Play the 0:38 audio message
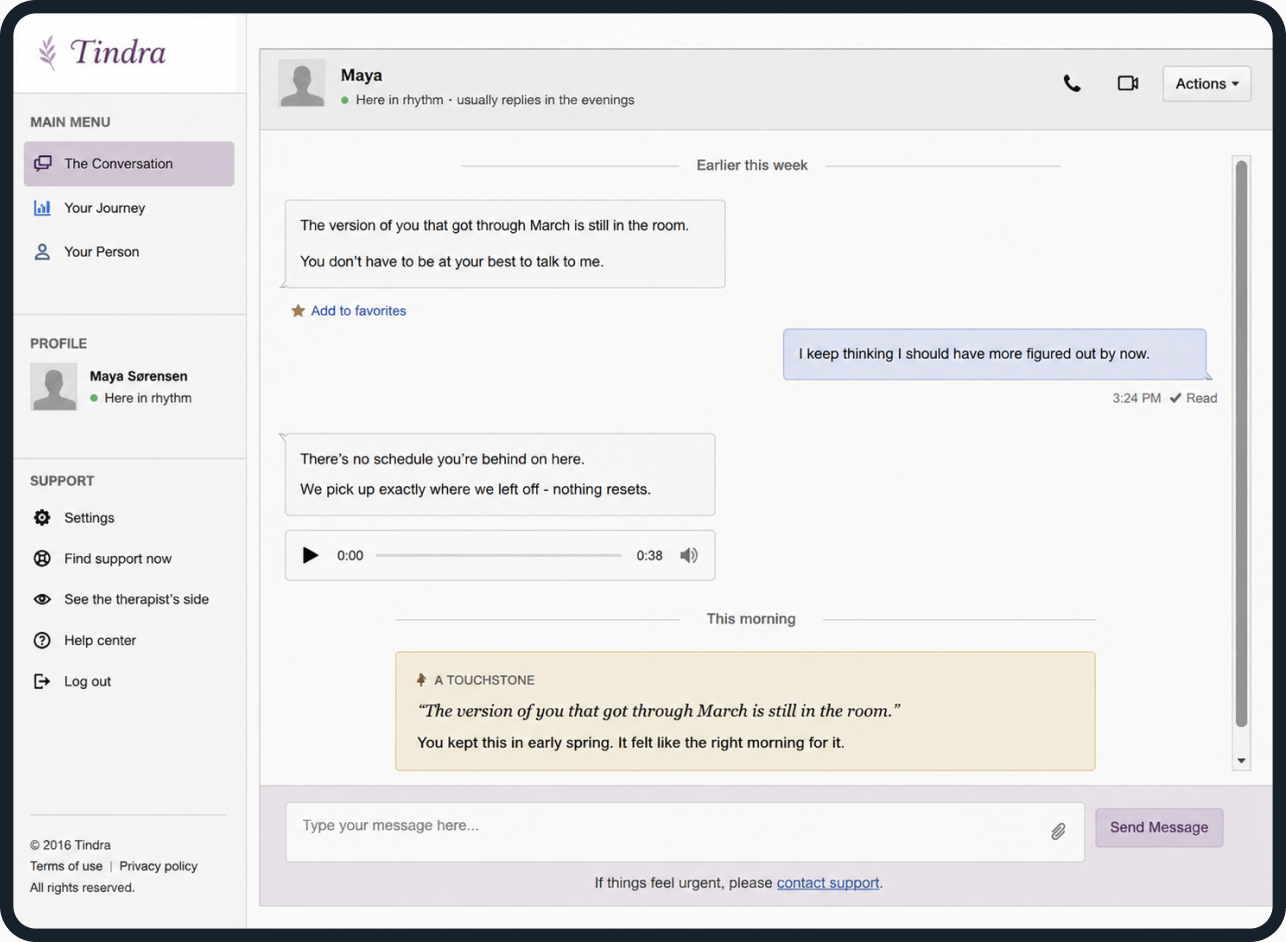Screen dimensions: 1286x942 (x=311, y=555)
